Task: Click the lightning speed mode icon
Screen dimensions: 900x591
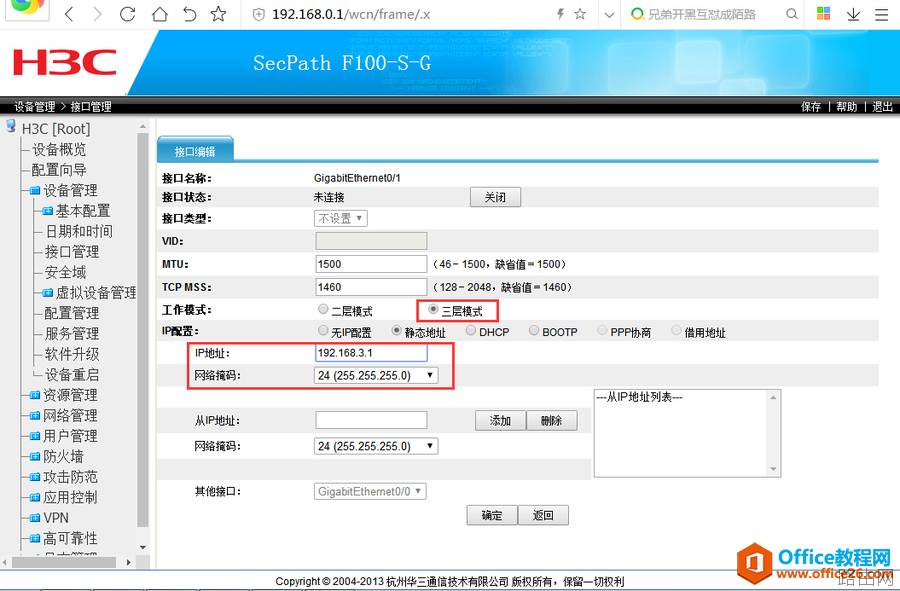Action: pyautogui.click(x=560, y=14)
